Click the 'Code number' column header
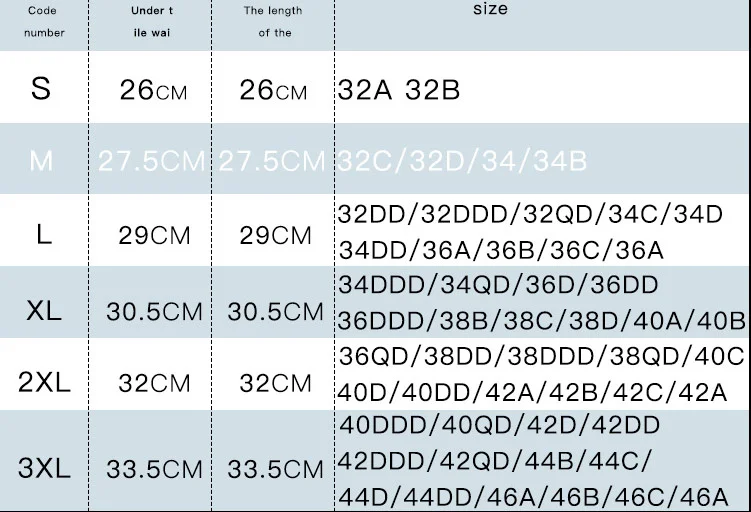The height and width of the screenshot is (512, 751). click(44, 22)
